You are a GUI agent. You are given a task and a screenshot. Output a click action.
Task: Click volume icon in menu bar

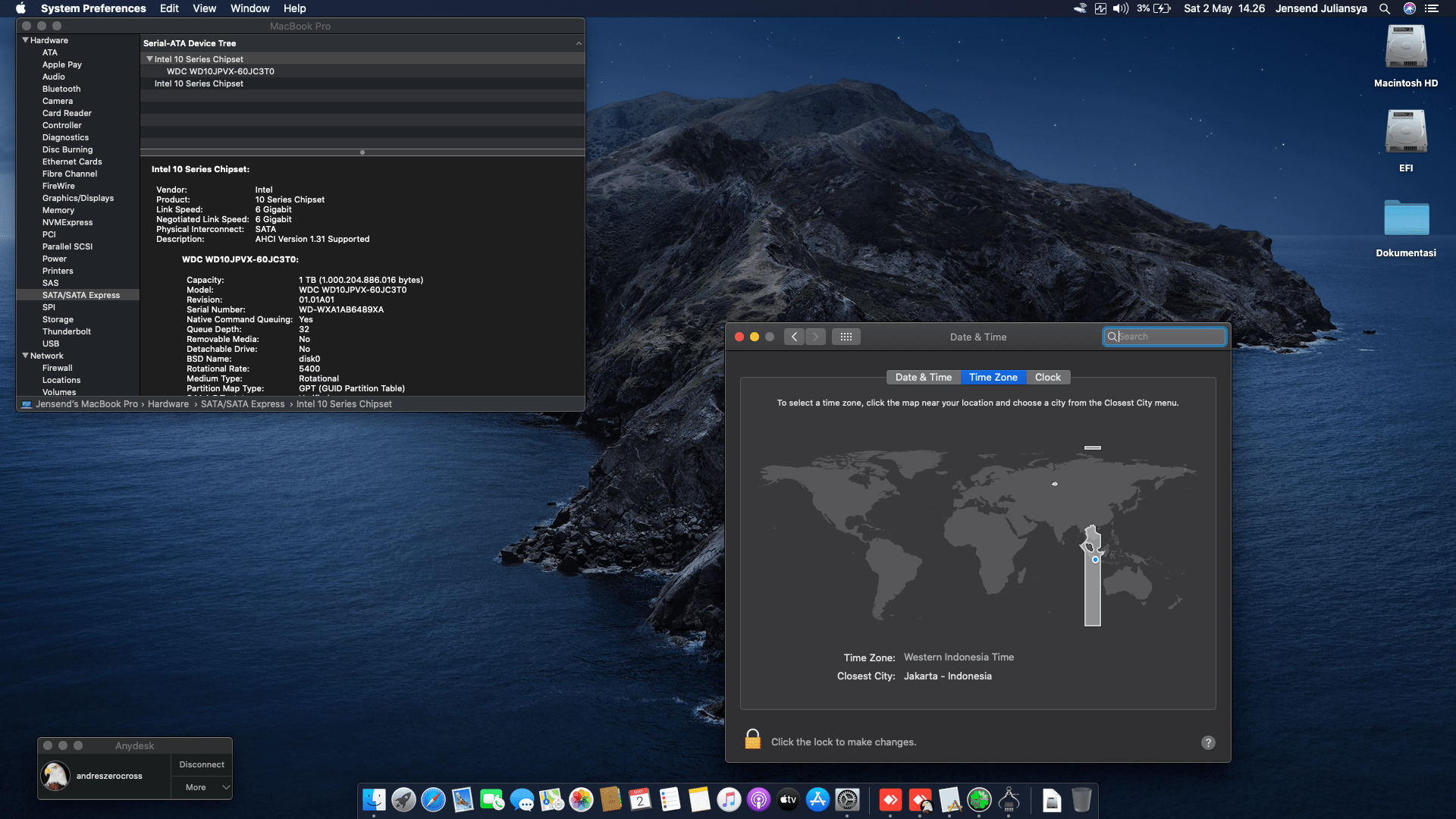[x=1121, y=8]
